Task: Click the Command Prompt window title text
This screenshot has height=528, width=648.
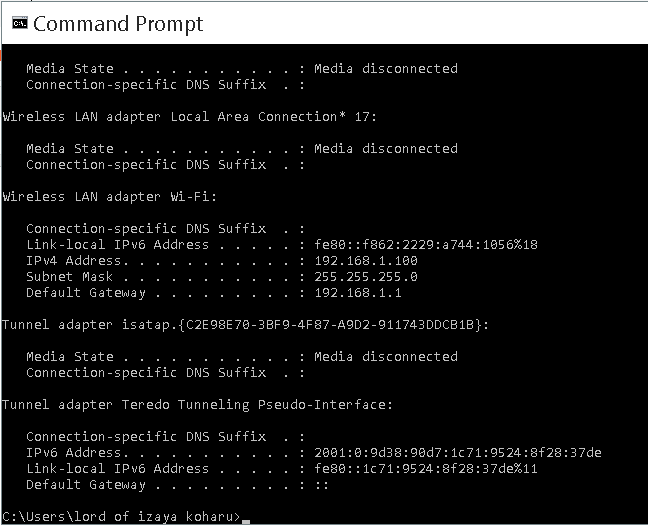Action: coord(118,24)
